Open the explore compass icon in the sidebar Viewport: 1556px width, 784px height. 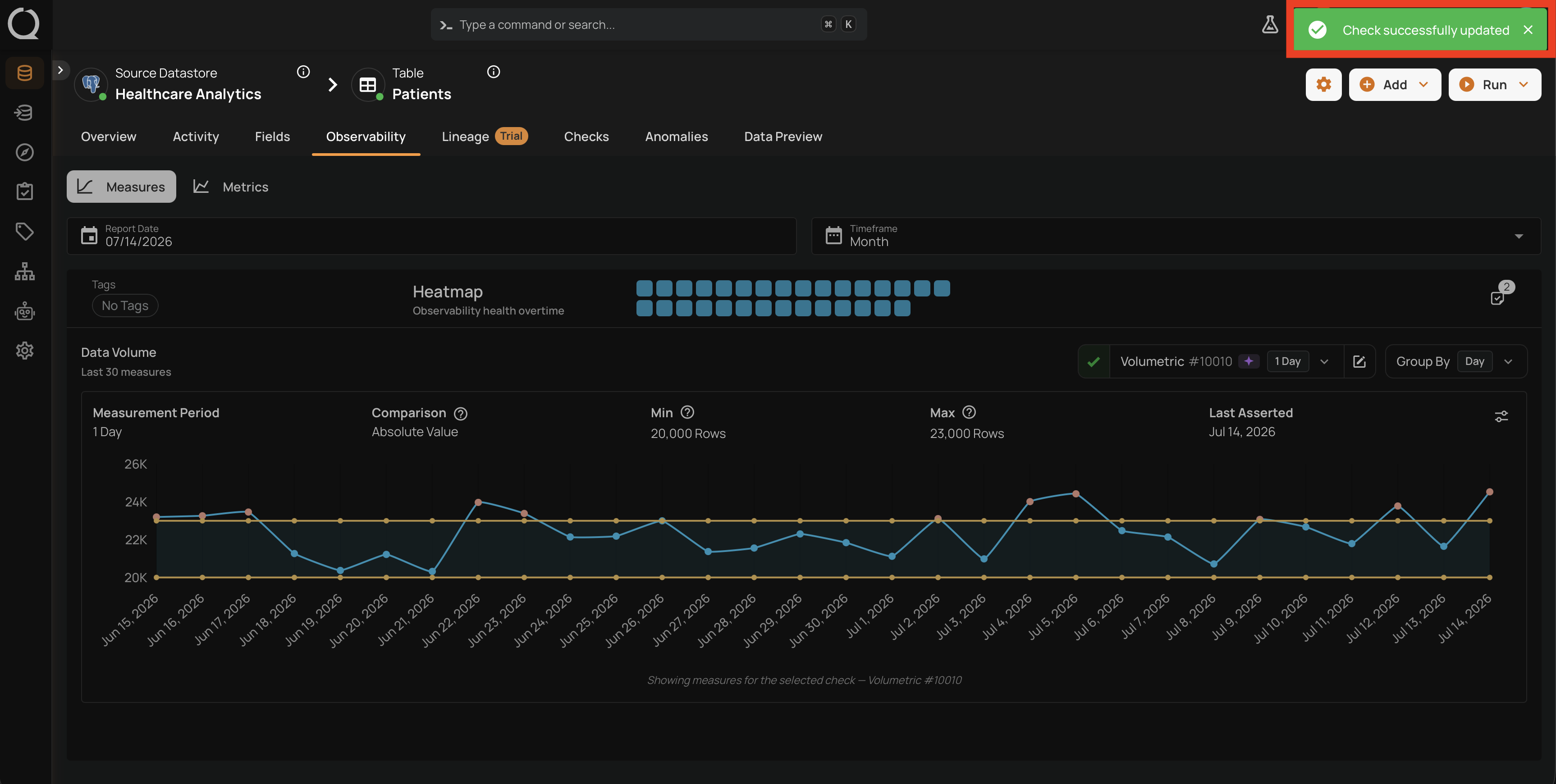25,152
